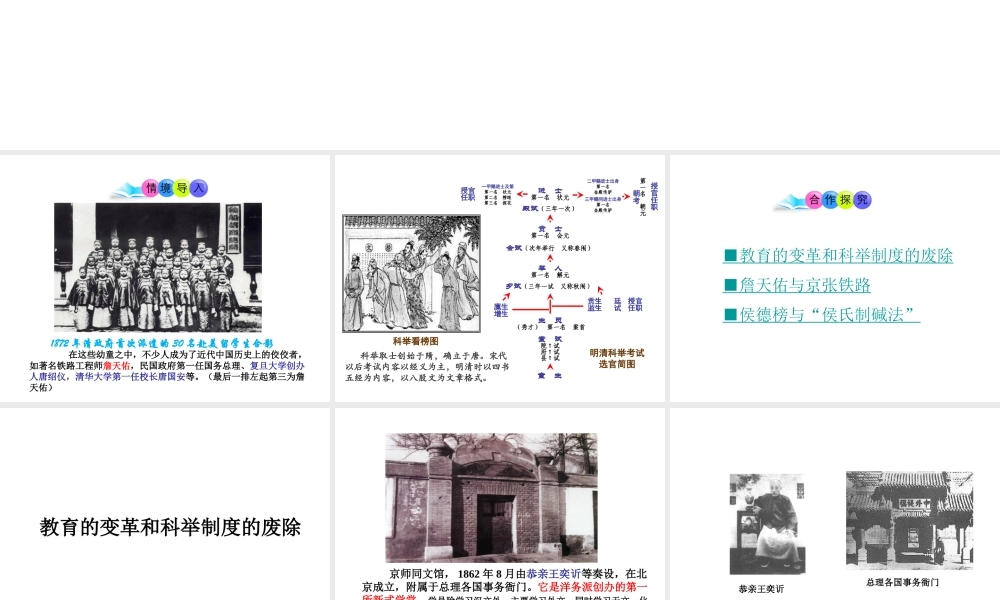1000x600 pixels.
Task: Click the 合作探究 header badge
Action: pyautogui.click(x=823, y=200)
